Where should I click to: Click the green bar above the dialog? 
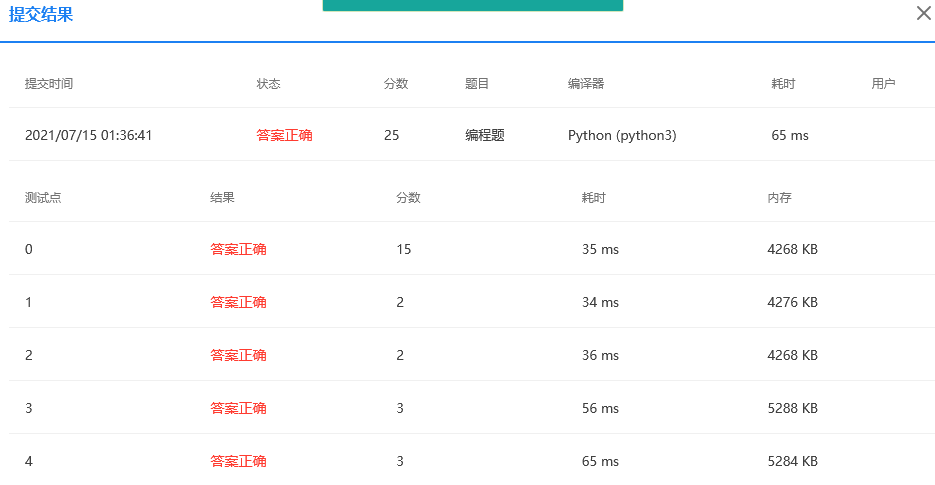coord(473,5)
